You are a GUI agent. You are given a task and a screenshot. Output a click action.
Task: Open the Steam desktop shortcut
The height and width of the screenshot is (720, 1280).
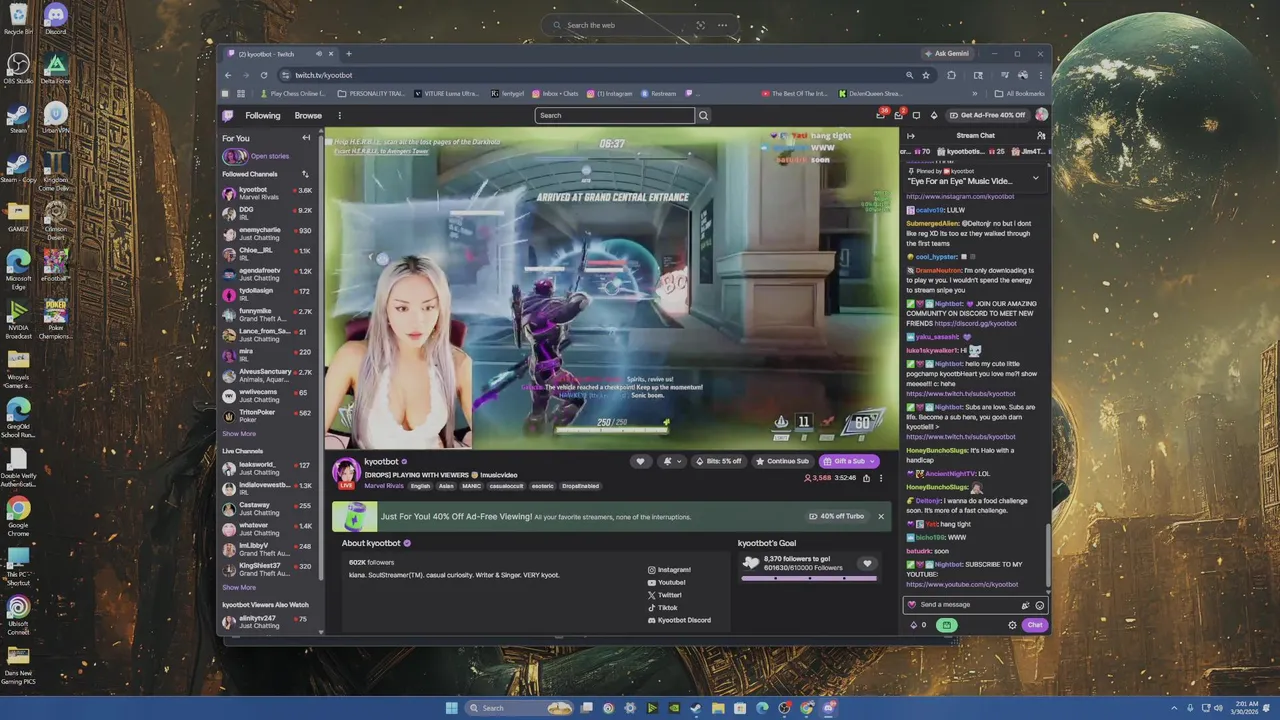18,118
